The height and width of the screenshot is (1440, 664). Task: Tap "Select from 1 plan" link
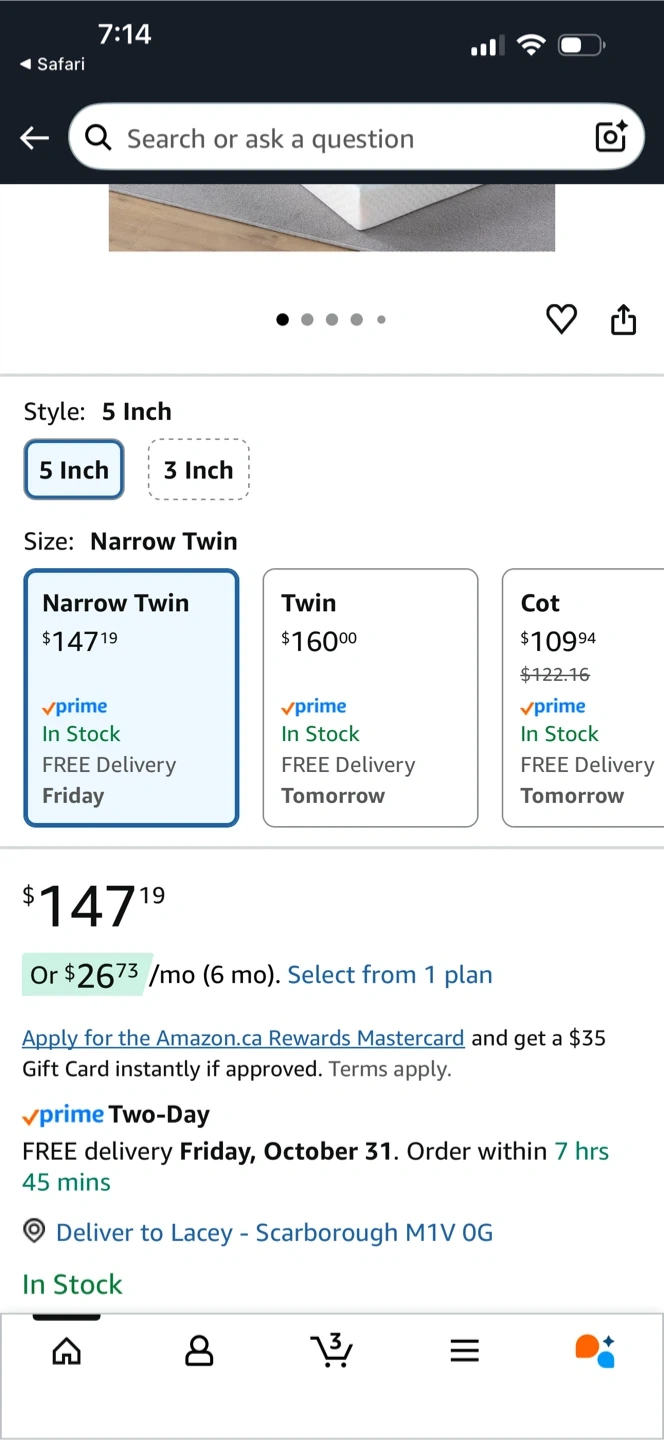click(x=390, y=975)
